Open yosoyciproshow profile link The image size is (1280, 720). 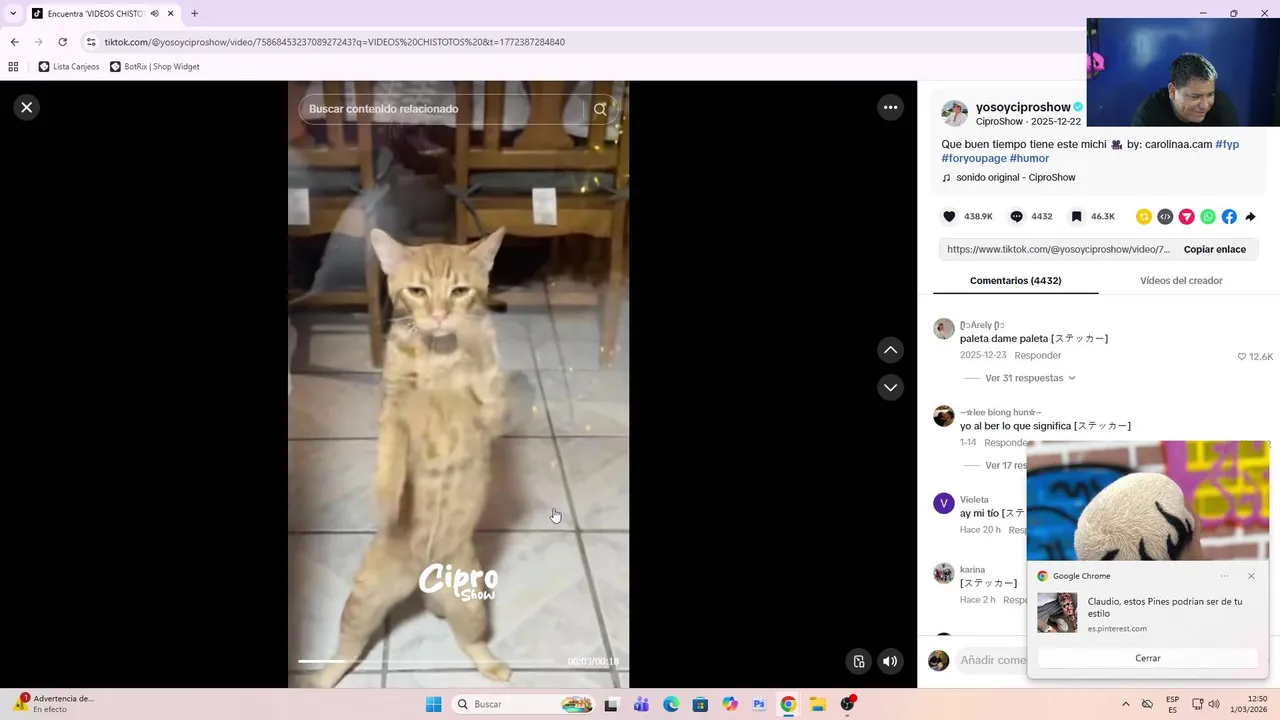(1023, 107)
